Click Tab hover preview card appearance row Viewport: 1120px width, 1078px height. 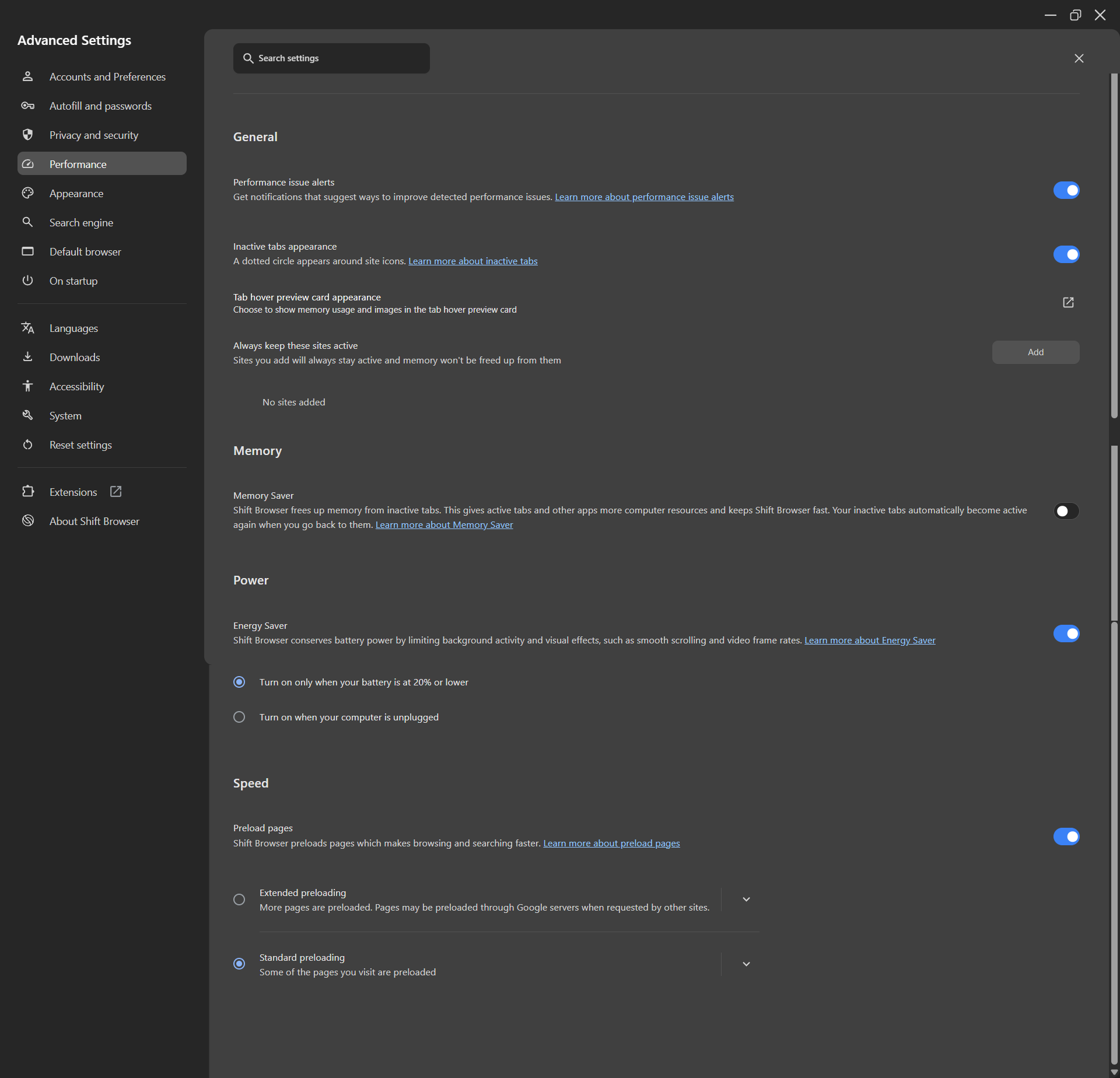tap(656, 303)
